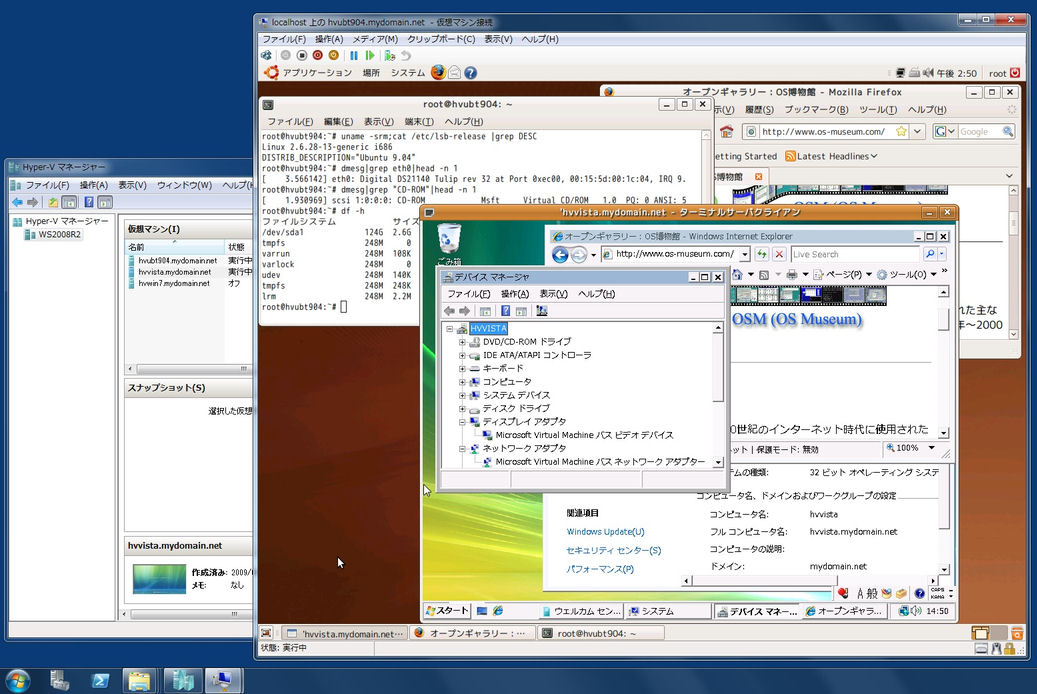
Task: Open Windows Explorer folder icon on the taskbar
Action: [x=139, y=680]
